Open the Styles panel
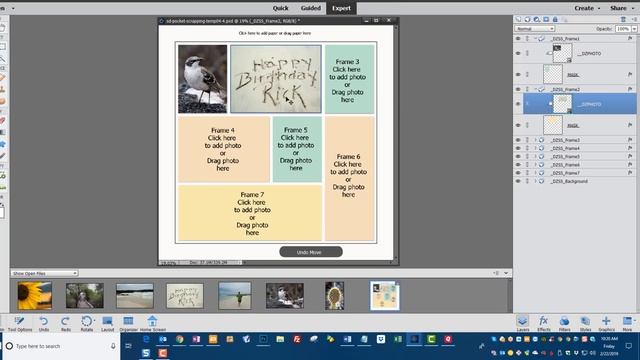The height and width of the screenshot is (360, 640). 585,323
